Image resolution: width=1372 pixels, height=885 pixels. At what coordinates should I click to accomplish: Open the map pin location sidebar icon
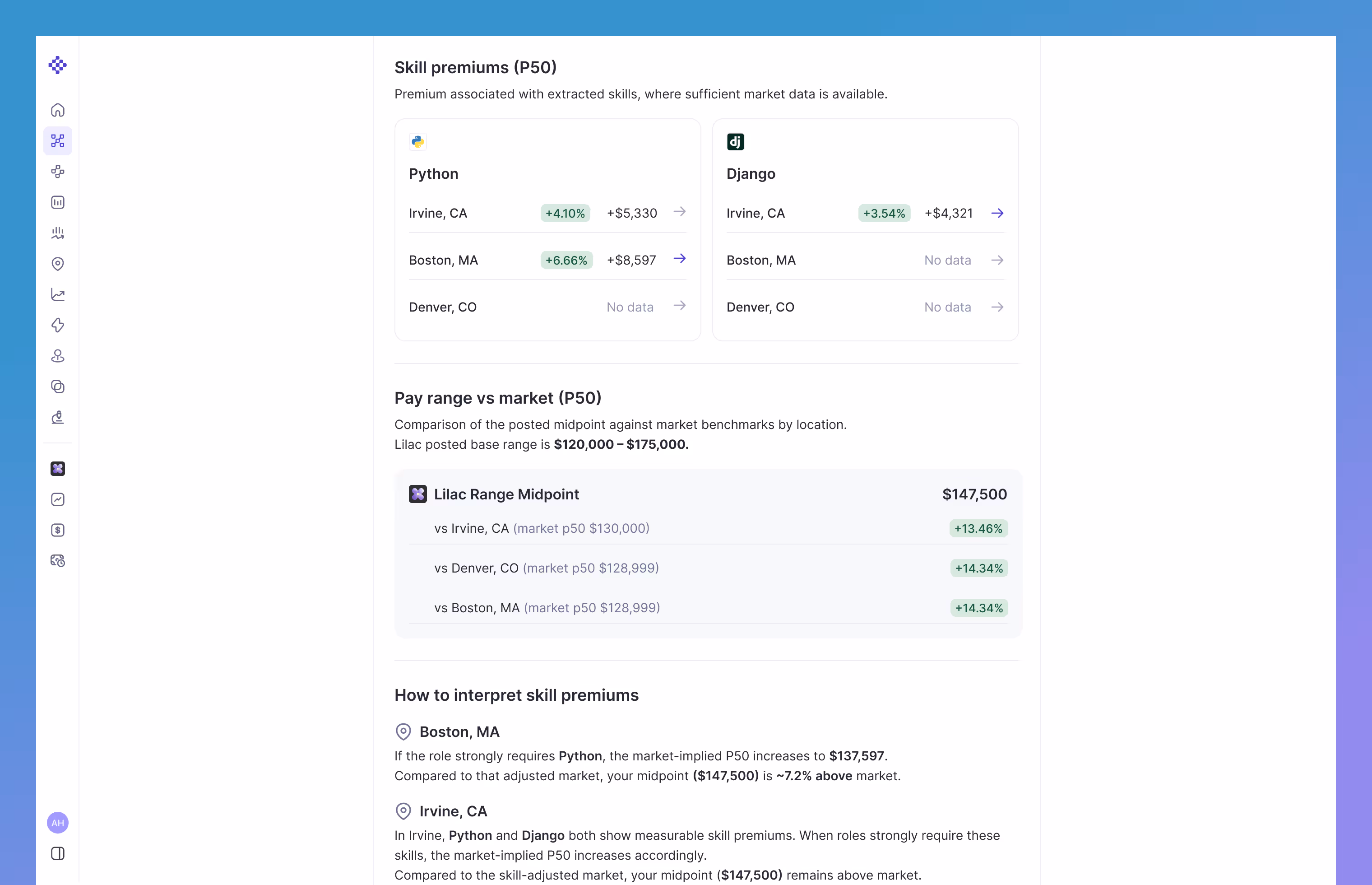[x=57, y=264]
